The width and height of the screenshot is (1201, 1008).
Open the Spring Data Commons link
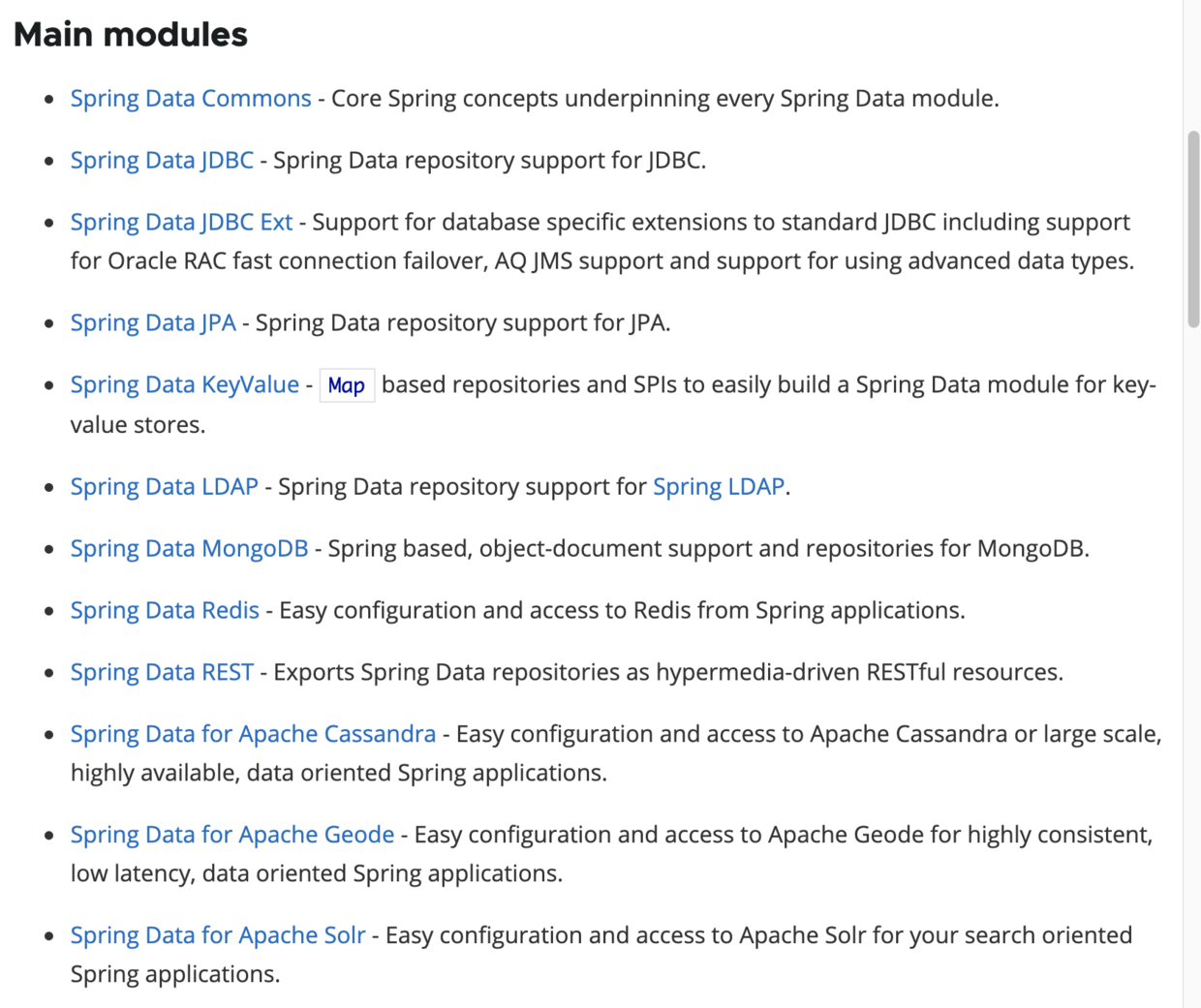click(x=191, y=99)
